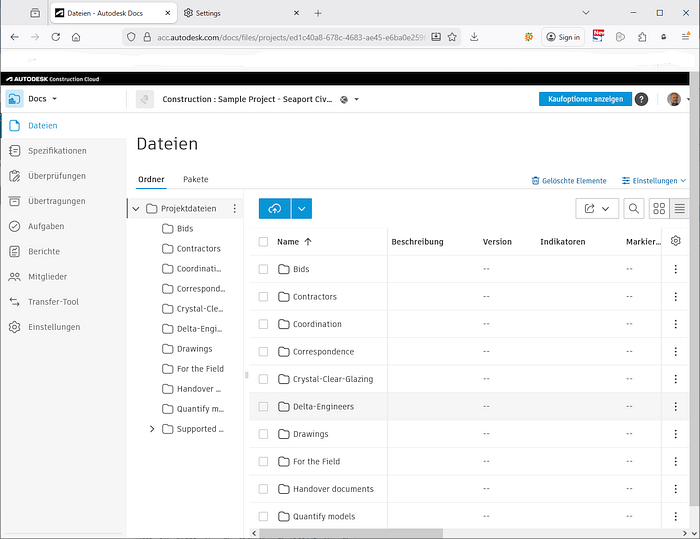This screenshot has height=539, width=700.
Task: Open Berichte in the sidebar
Action: [x=44, y=251]
